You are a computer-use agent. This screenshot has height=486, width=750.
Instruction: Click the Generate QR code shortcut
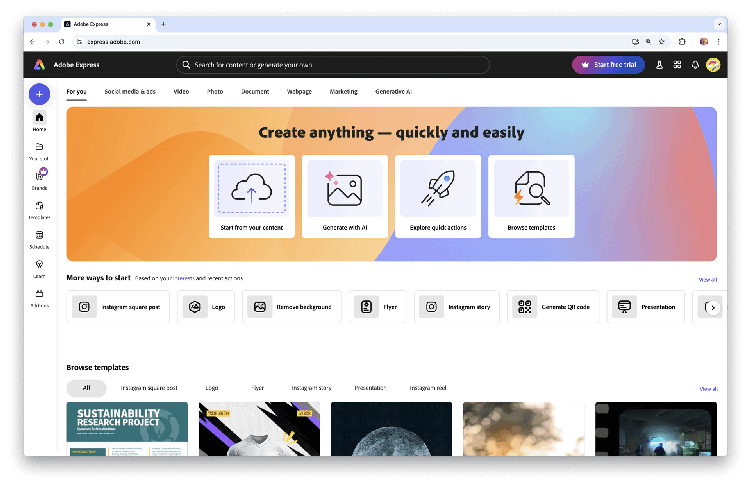[549, 307]
